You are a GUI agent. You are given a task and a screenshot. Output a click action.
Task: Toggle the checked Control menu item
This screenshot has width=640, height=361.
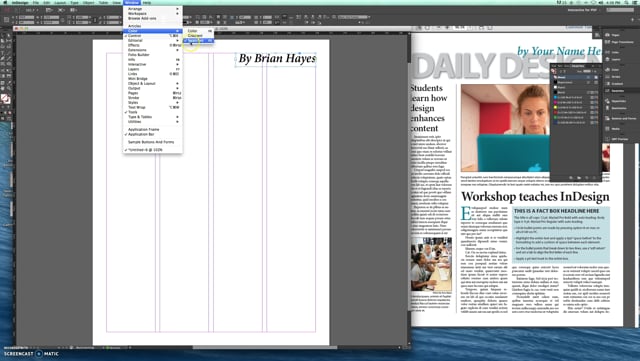pyautogui.click(x=153, y=36)
